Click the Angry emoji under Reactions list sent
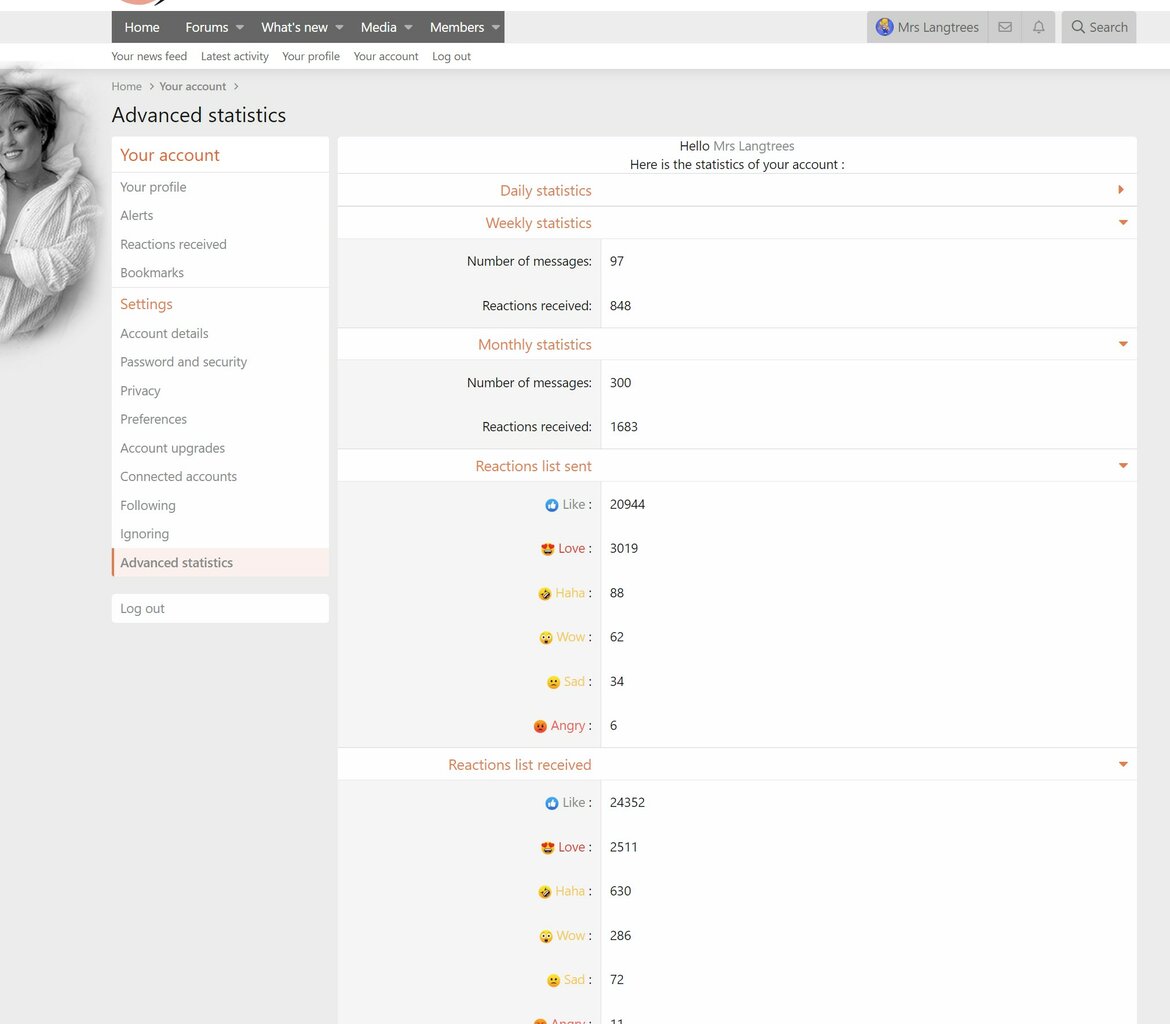Viewport: 1170px width, 1024px height. click(540, 726)
